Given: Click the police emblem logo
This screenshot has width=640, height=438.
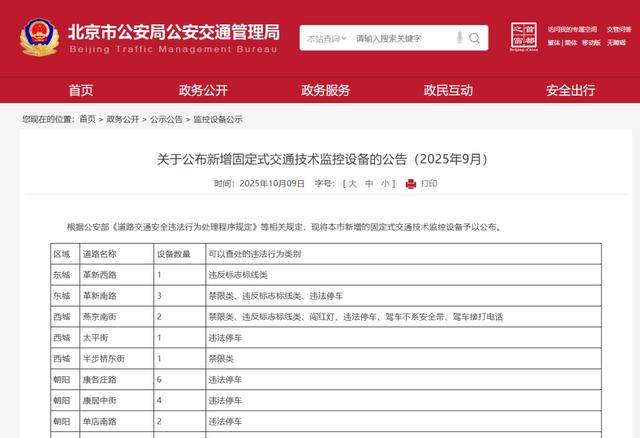Looking at the screenshot, I should (38, 37).
